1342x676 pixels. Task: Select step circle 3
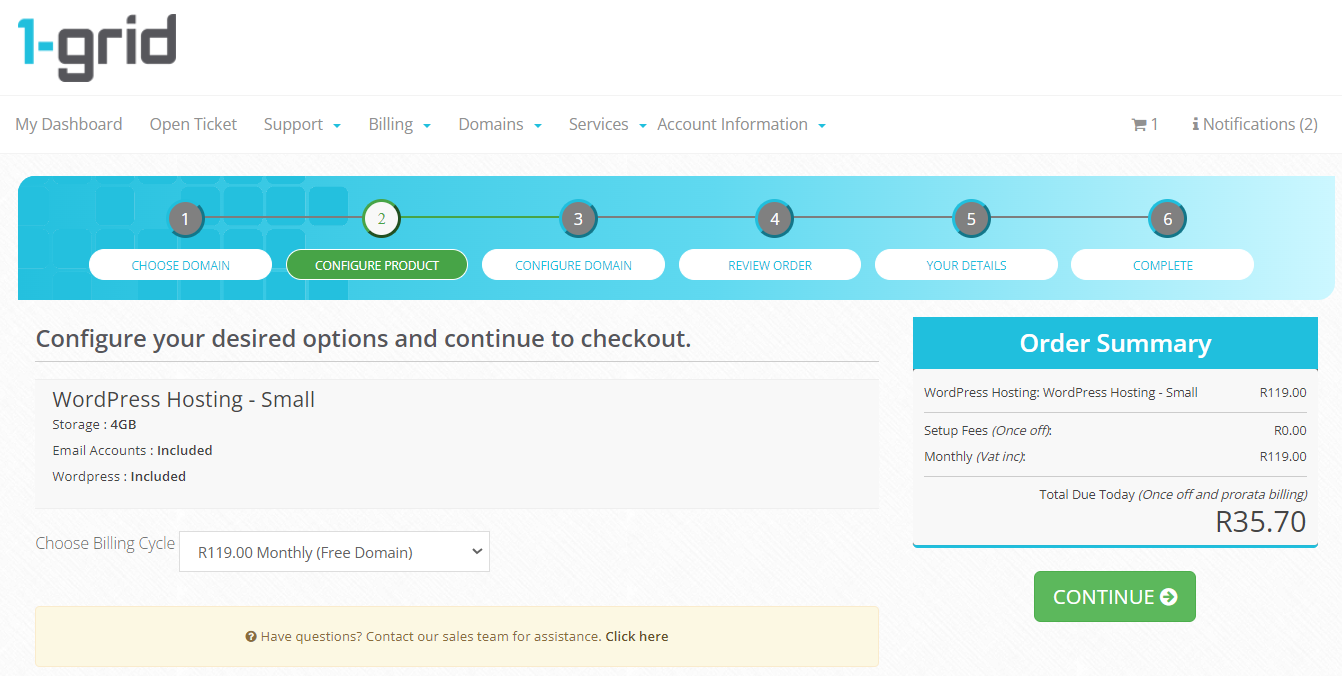[x=578, y=218]
